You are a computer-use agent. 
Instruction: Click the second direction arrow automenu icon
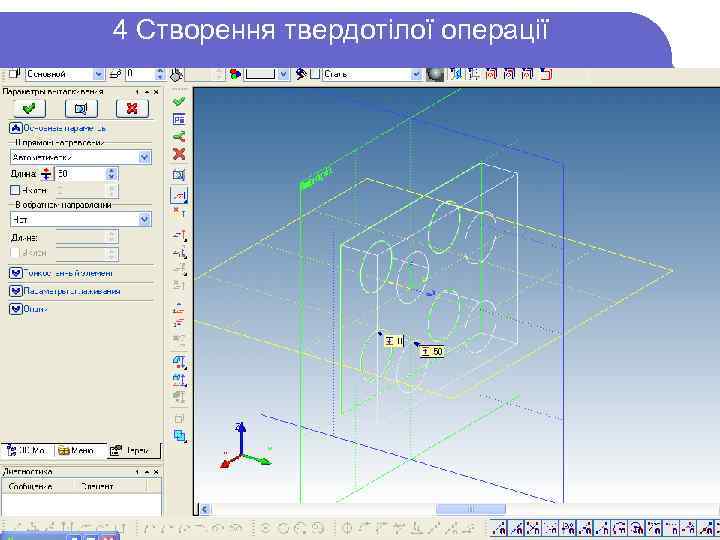pyautogui.click(x=180, y=253)
